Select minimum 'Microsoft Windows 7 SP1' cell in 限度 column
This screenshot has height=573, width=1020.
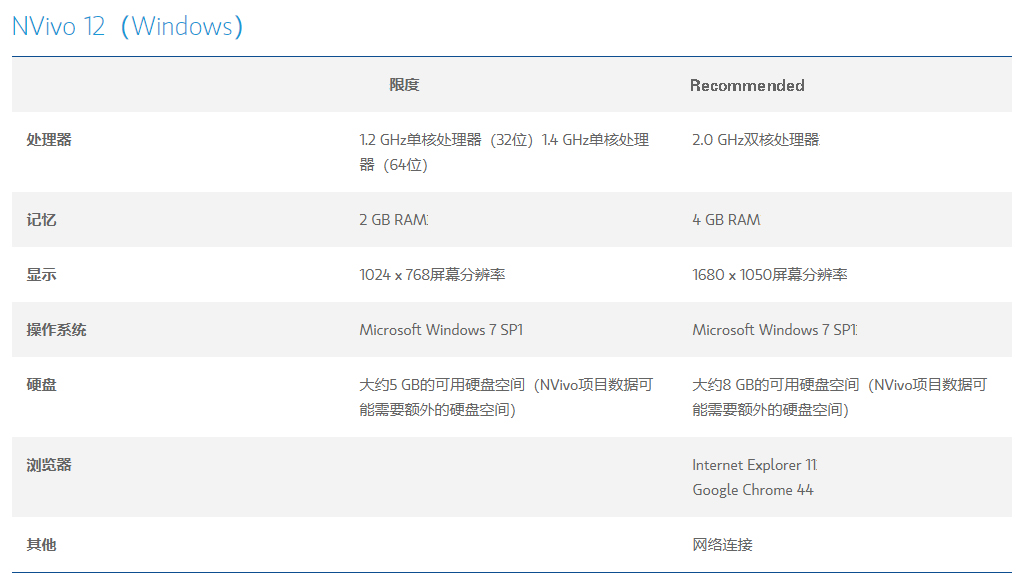coord(441,330)
